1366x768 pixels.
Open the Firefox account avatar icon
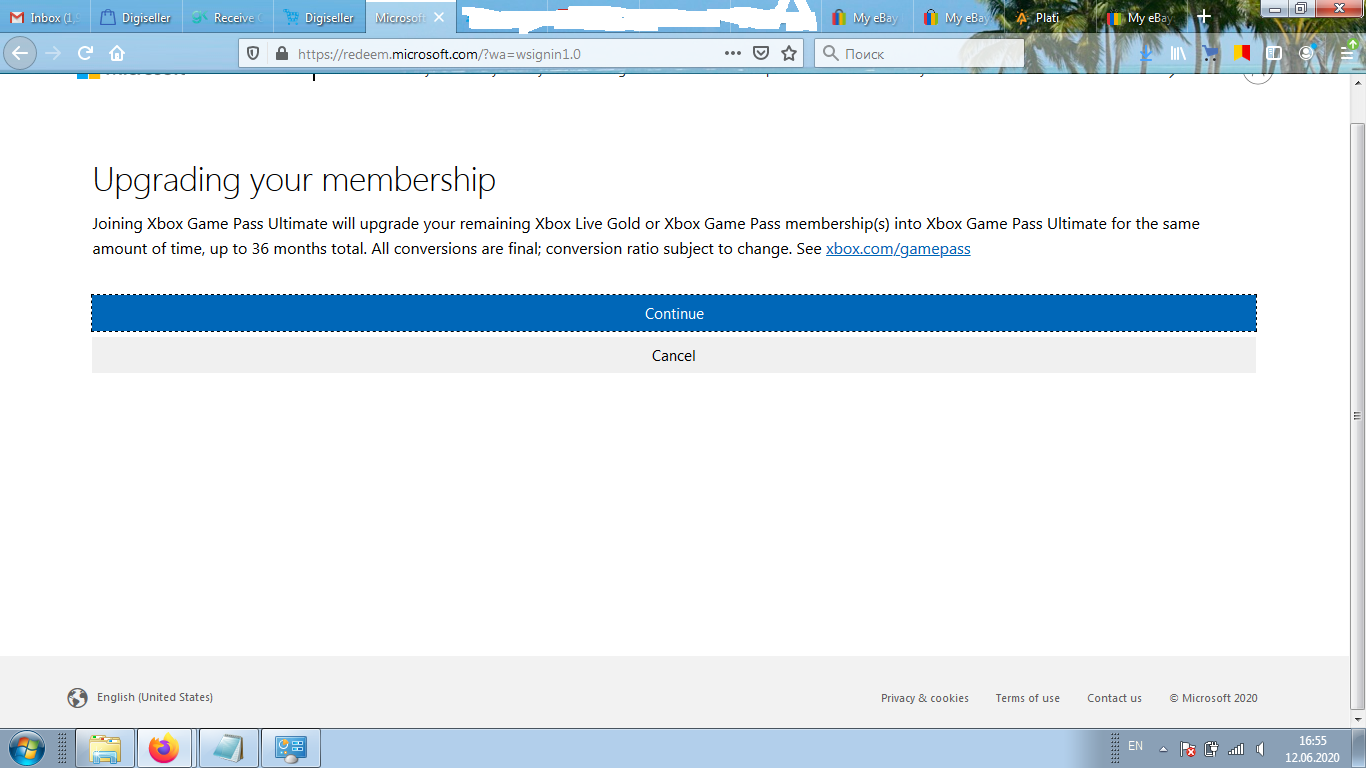(1306, 53)
